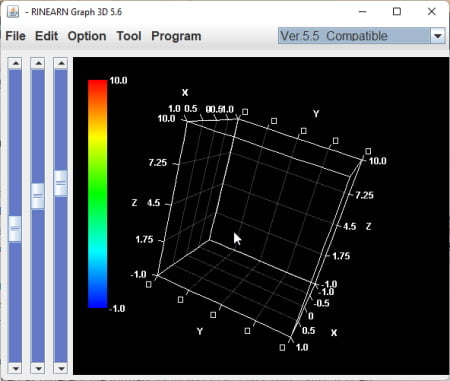The image size is (450, 381).
Task: Open the File menu
Action: pos(16,36)
